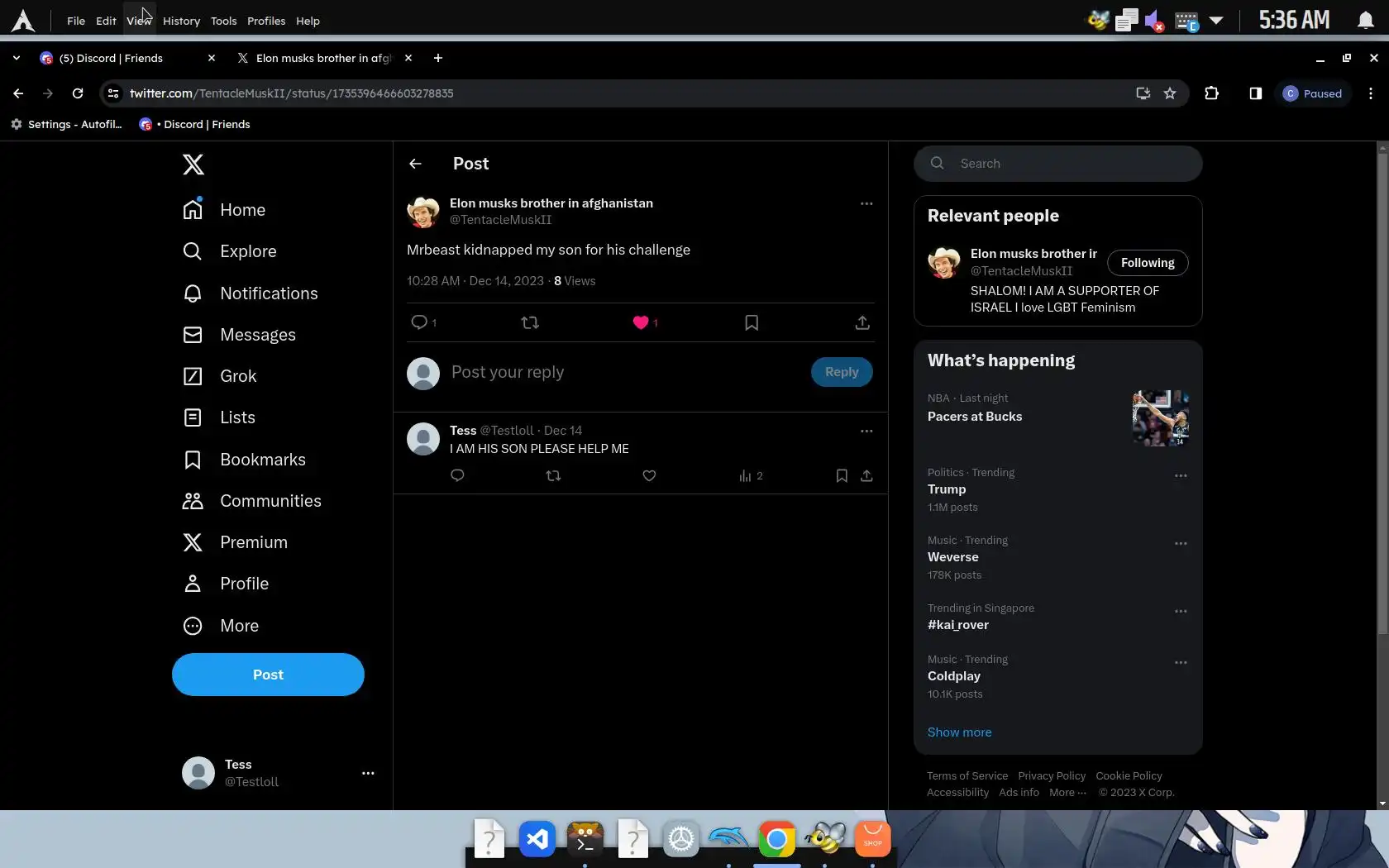Open the Discord Friends bookmark

coord(195,124)
